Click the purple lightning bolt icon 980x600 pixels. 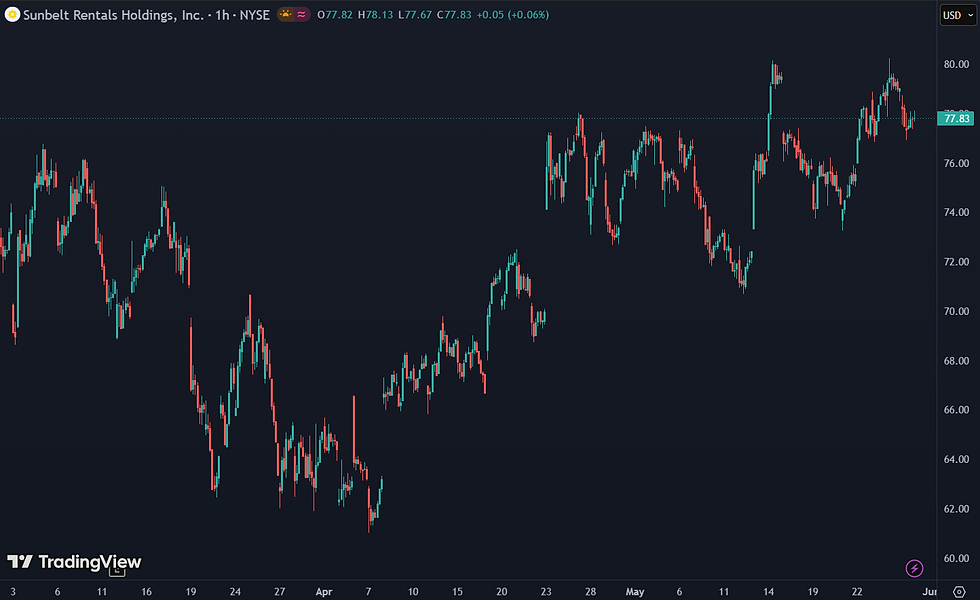tap(914, 568)
